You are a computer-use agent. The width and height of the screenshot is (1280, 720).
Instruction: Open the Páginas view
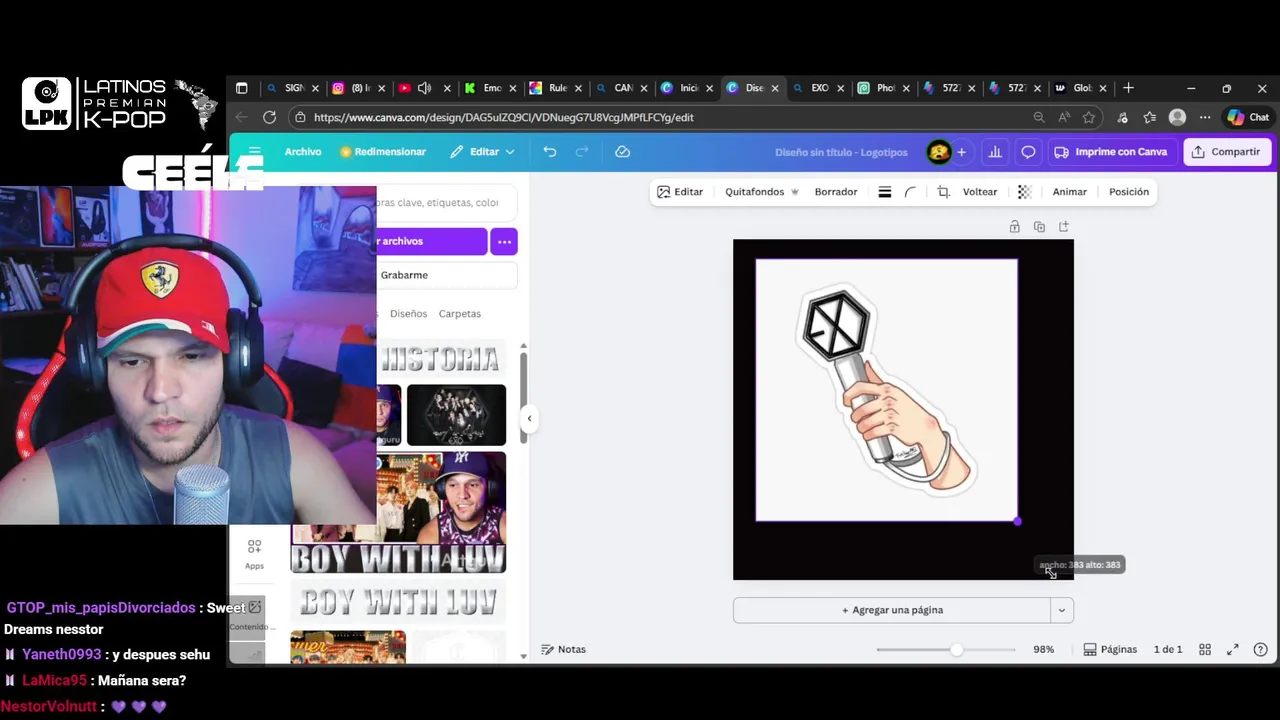click(x=1110, y=649)
